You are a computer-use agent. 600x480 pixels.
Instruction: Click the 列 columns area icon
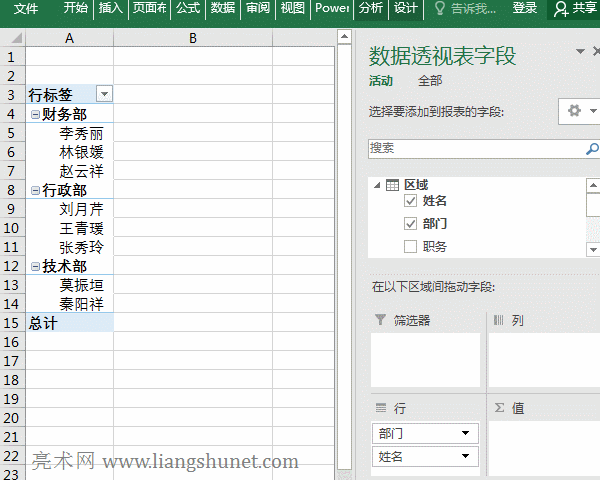tap(499, 320)
